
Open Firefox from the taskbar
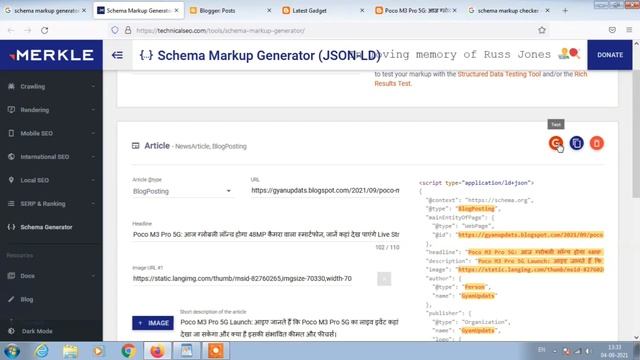click(157, 351)
